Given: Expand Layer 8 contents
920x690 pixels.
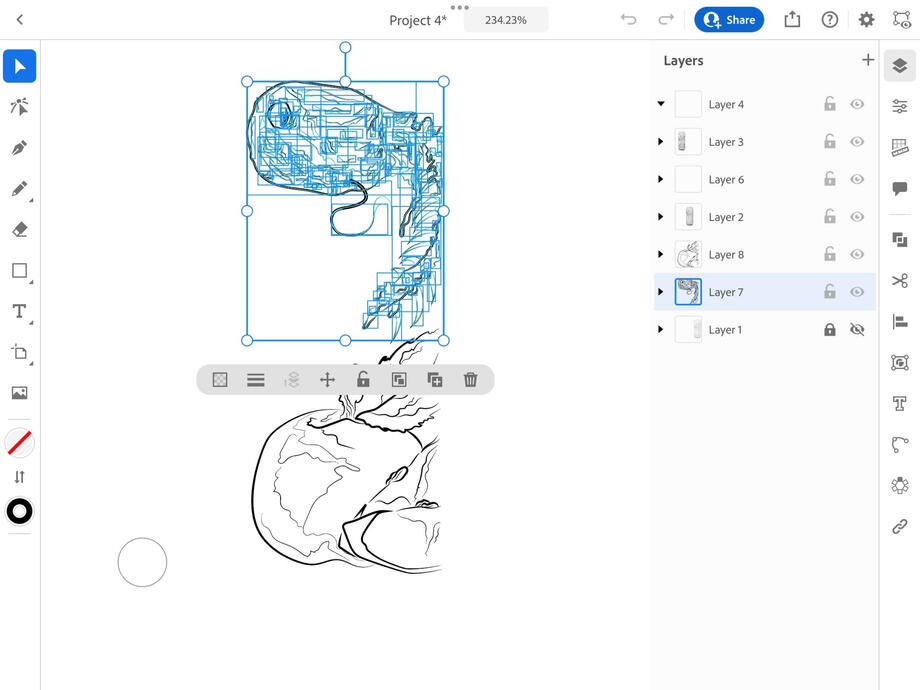Looking at the screenshot, I should click(x=661, y=255).
